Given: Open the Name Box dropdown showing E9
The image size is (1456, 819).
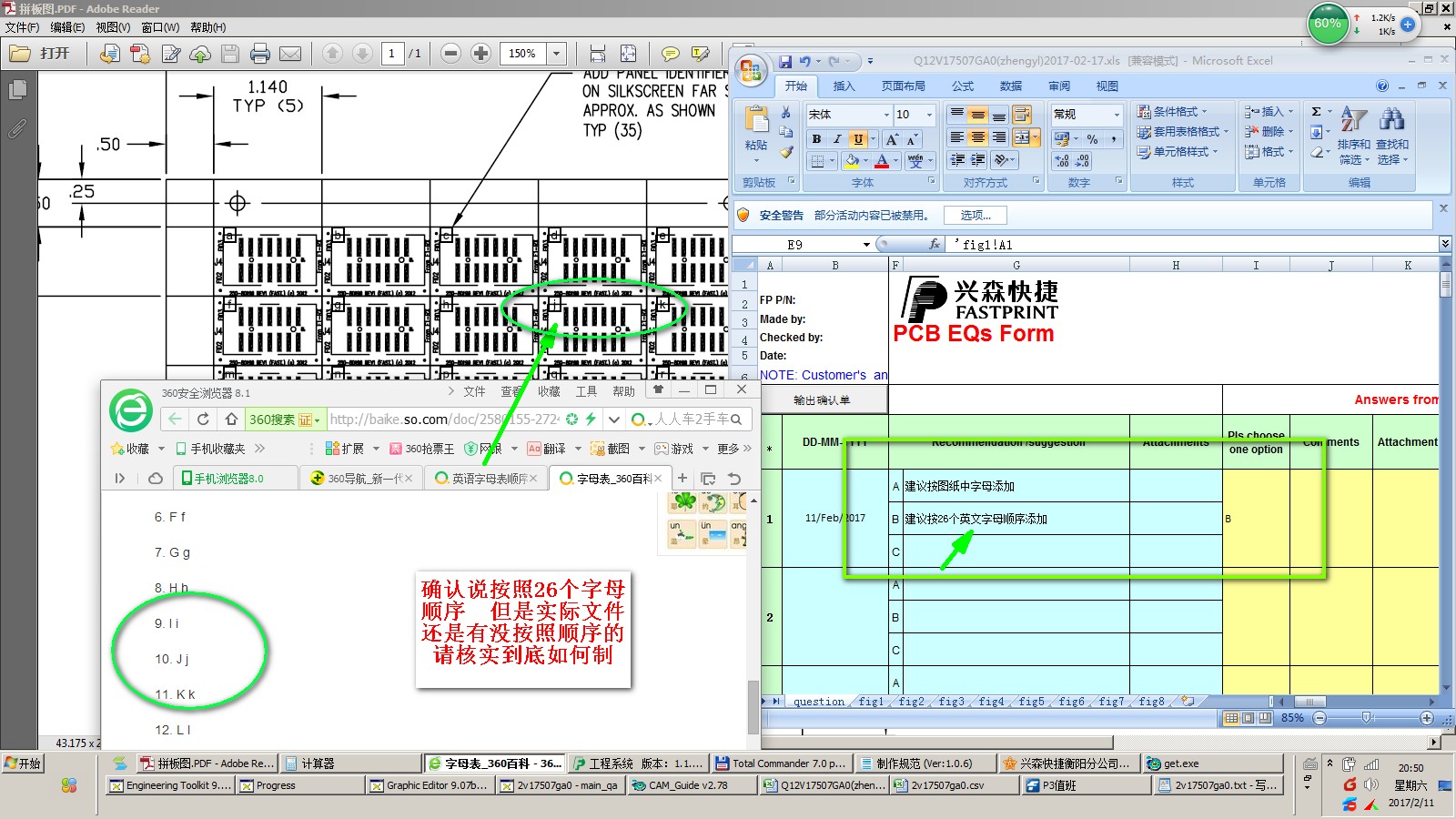Looking at the screenshot, I should [866, 245].
